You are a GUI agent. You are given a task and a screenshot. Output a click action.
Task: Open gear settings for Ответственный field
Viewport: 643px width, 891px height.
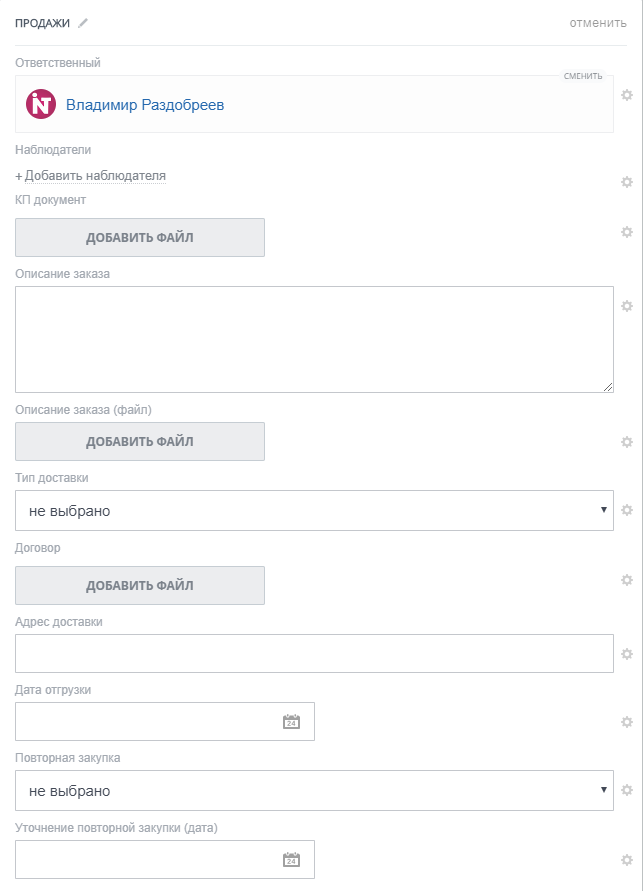(627, 95)
